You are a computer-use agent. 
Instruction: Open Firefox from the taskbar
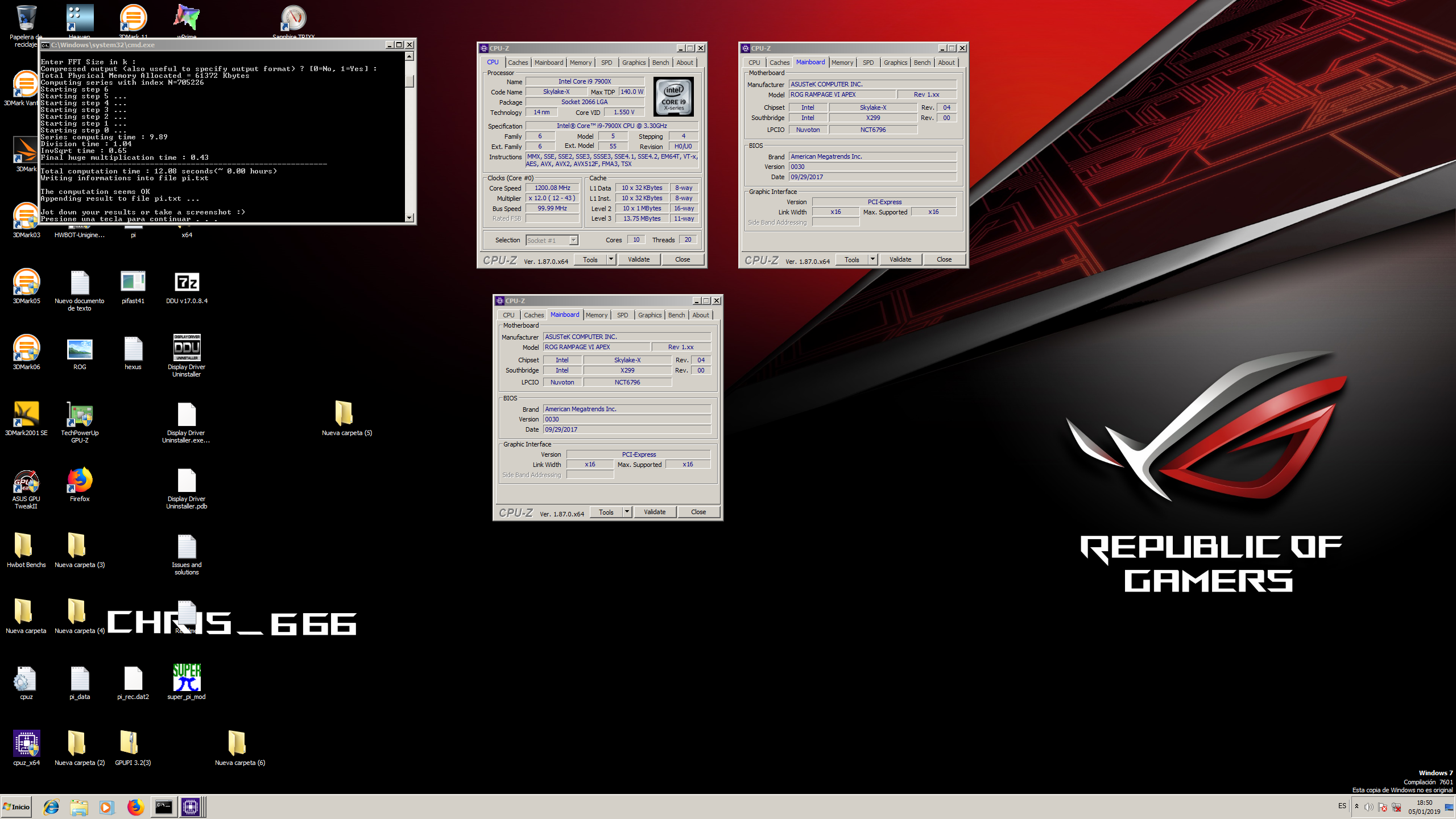tap(135, 807)
